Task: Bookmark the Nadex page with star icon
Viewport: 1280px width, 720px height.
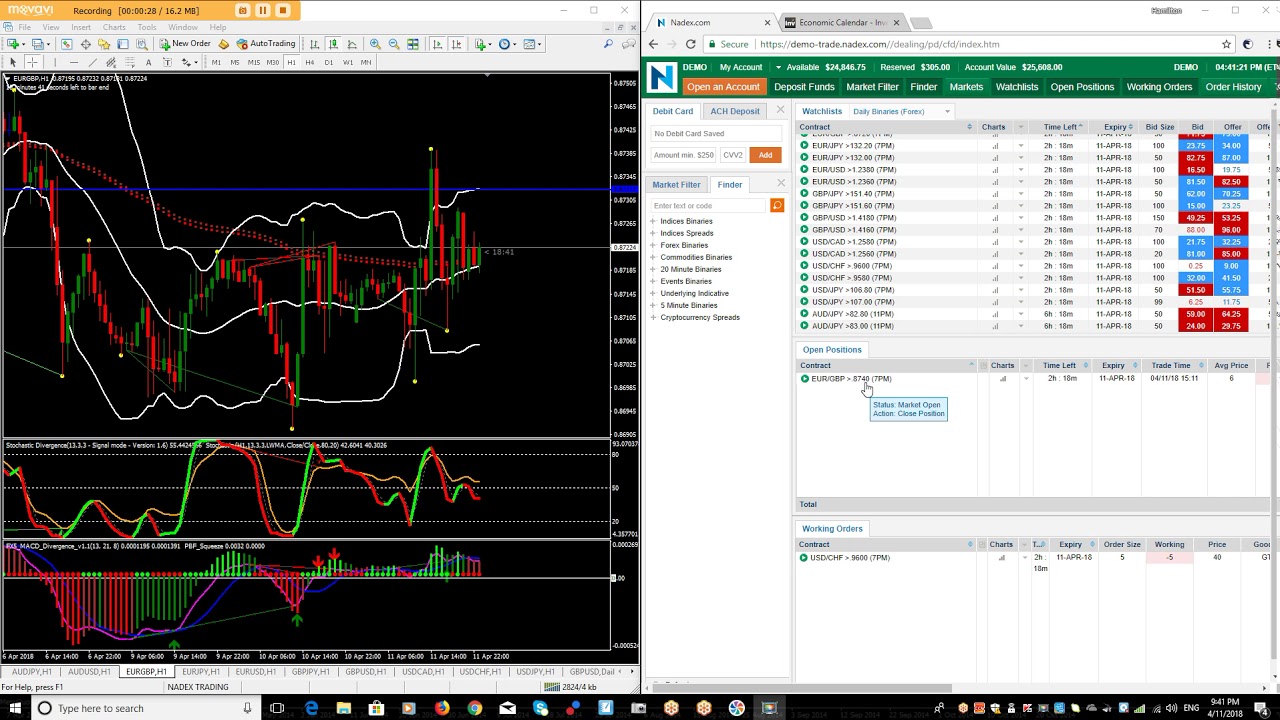Action: tap(1226, 44)
